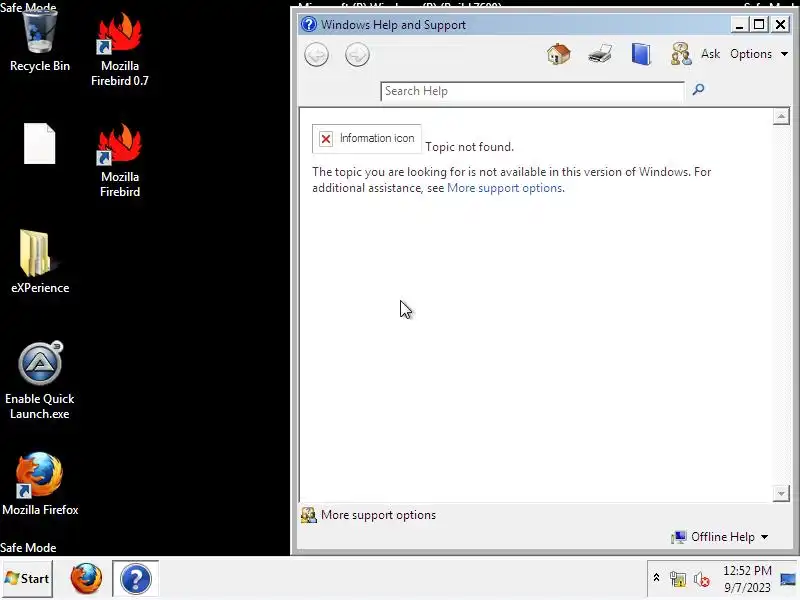The height and width of the screenshot is (600, 800).
Task: Select Enable Quick Launch.exe icon
Action: coord(40,381)
